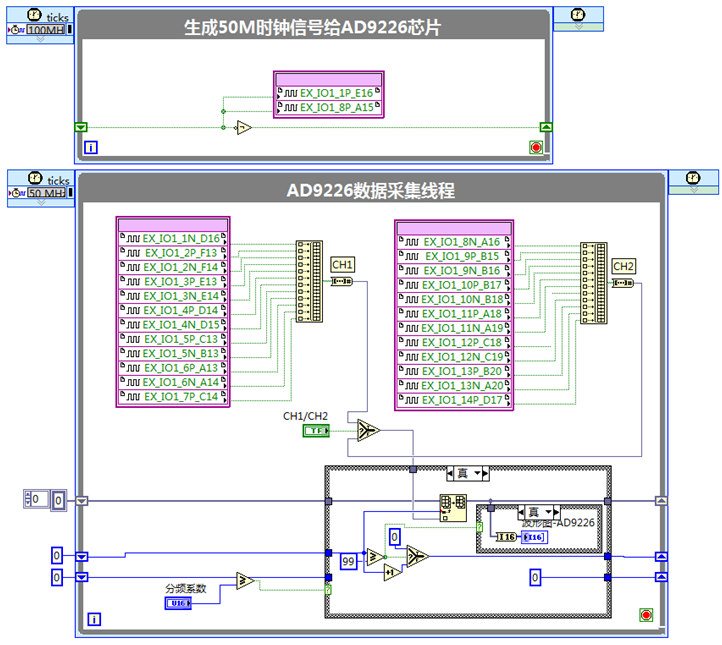Click the left shift register of the 50M clock loop
This screenshot has height=645, width=722.
(81, 127)
